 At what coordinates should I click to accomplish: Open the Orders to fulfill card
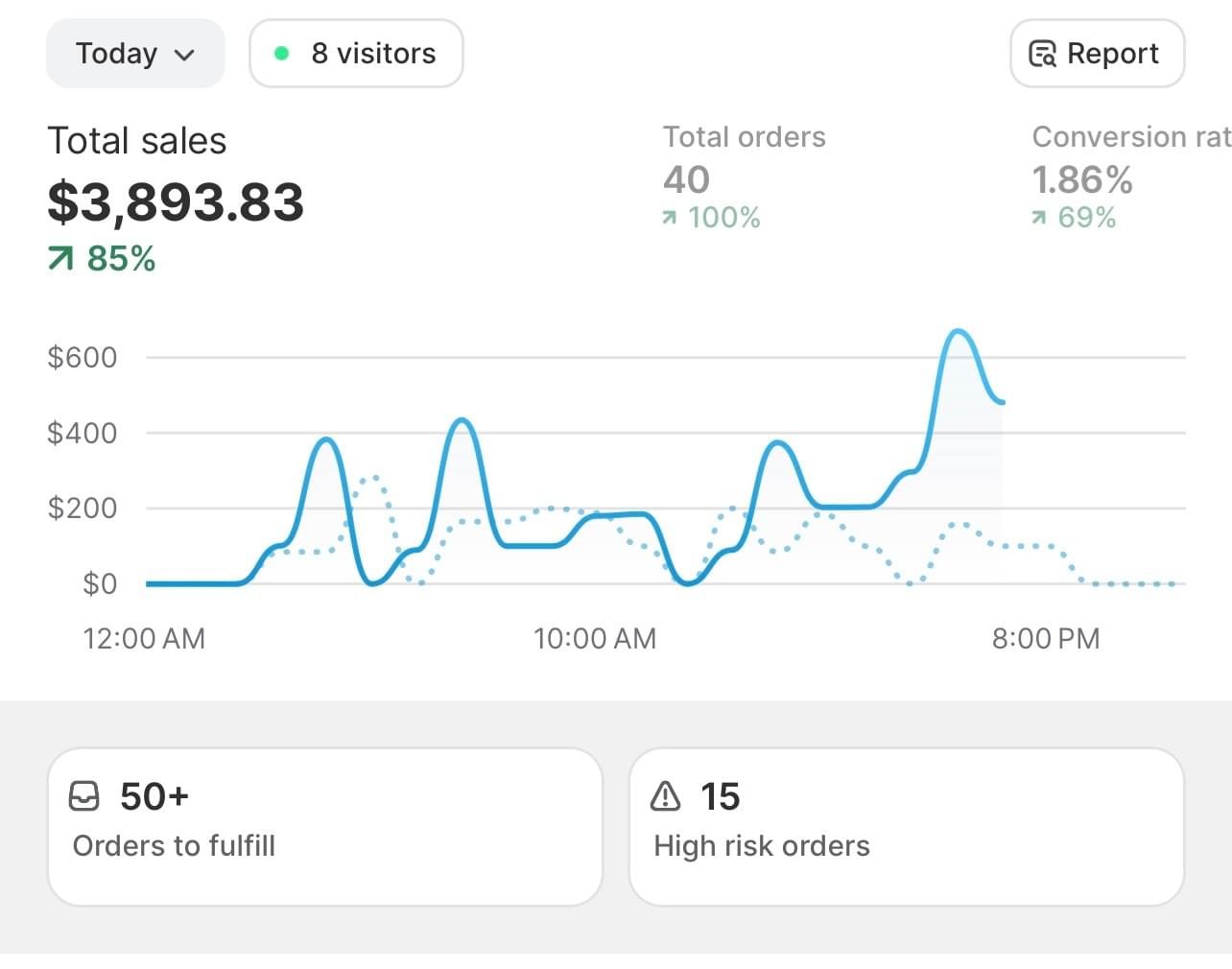point(324,826)
